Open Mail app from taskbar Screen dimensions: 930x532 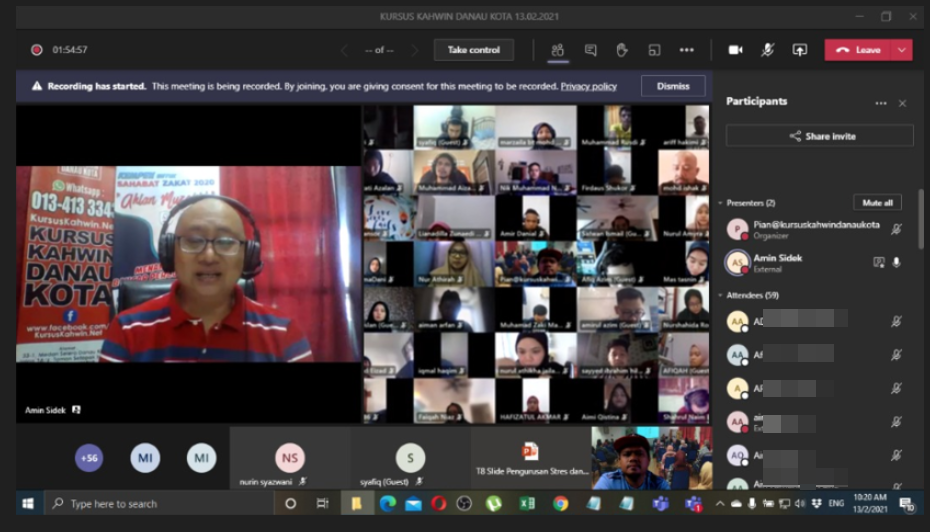(x=413, y=504)
